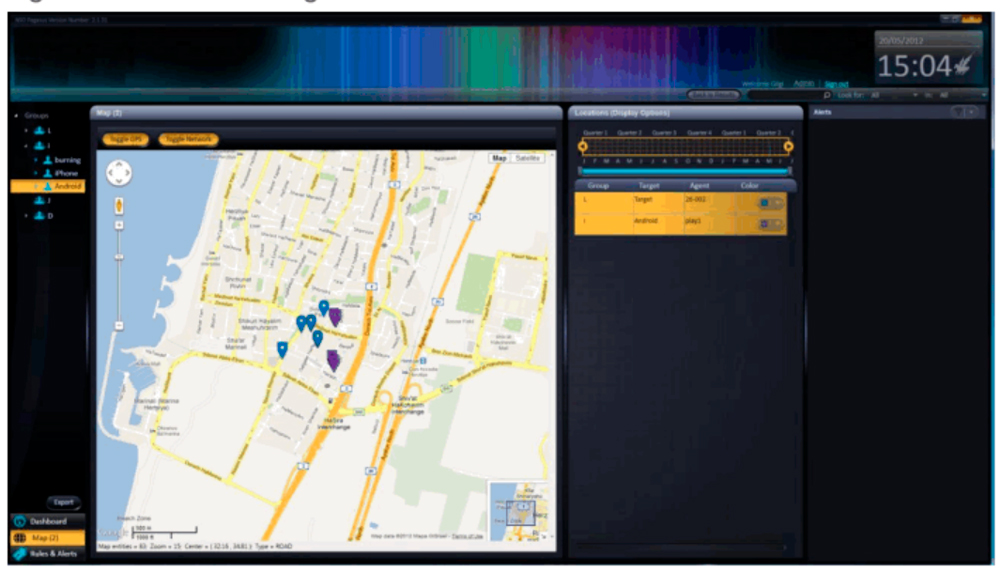This screenshot has height=572, width=1000.
Task: Select the group L icon in tree
Action: click(40, 130)
